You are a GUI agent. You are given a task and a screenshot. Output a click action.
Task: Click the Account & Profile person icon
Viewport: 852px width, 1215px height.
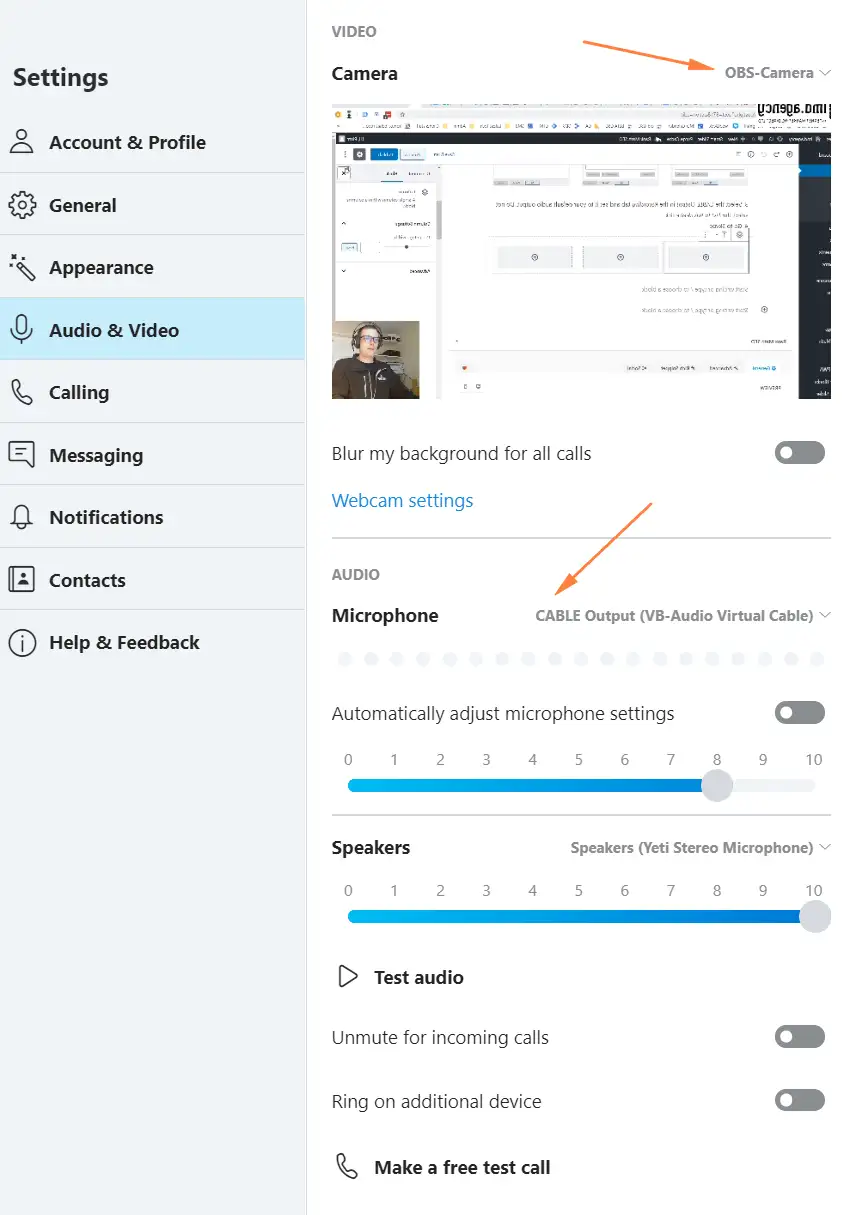pyautogui.click(x=21, y=142)
